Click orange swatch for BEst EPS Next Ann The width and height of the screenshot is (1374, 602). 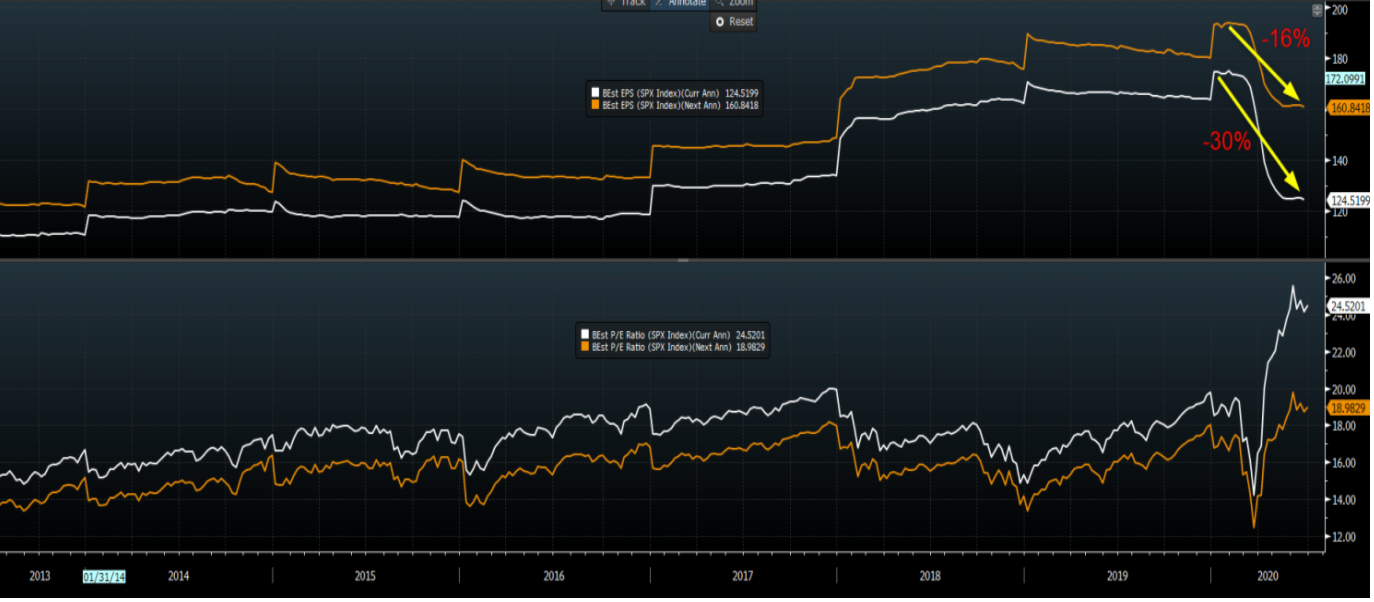(x=595, y=103)
